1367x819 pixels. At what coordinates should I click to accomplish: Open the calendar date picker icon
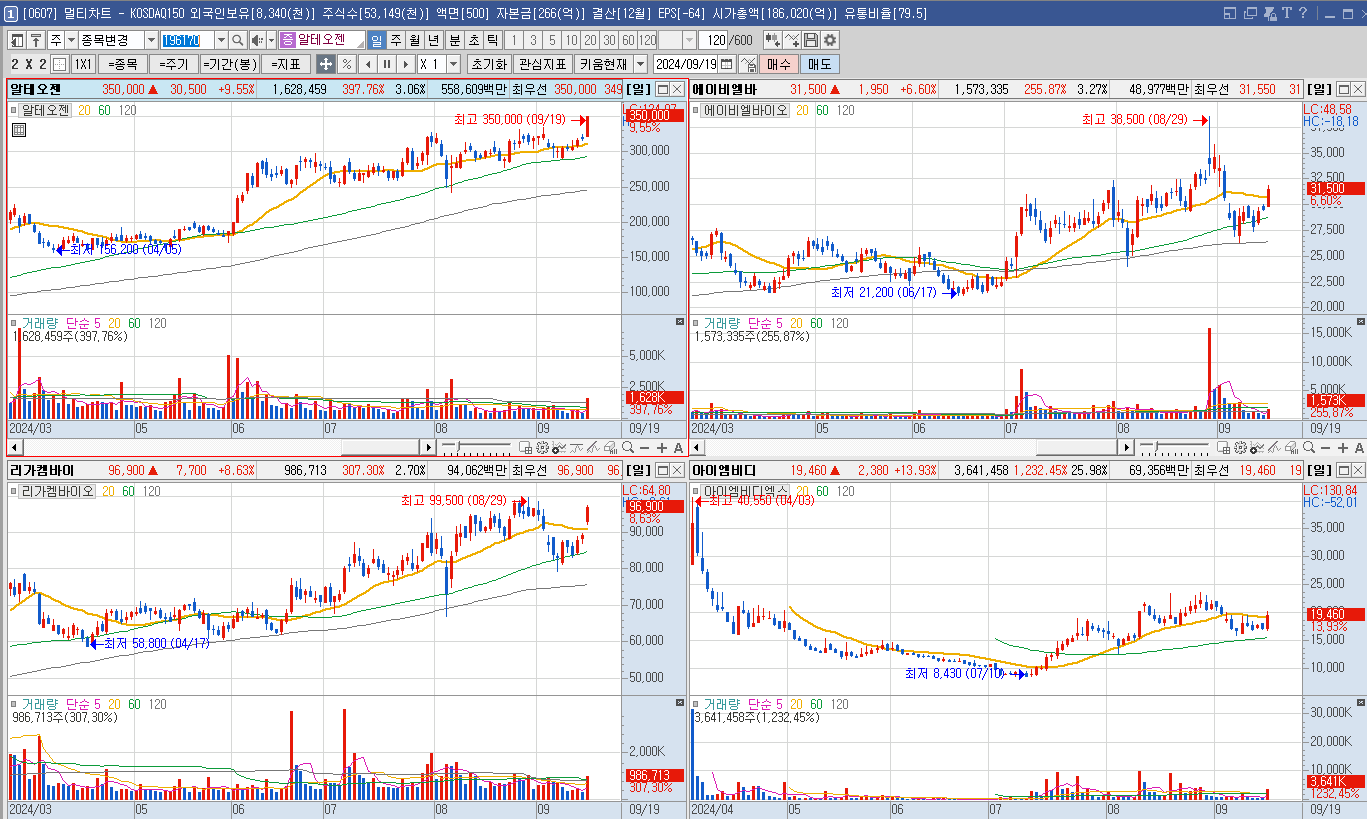727,64
